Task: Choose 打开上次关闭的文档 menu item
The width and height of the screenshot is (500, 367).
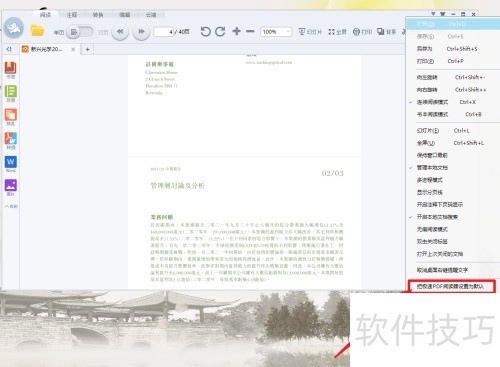Action: tap(453, 254)
